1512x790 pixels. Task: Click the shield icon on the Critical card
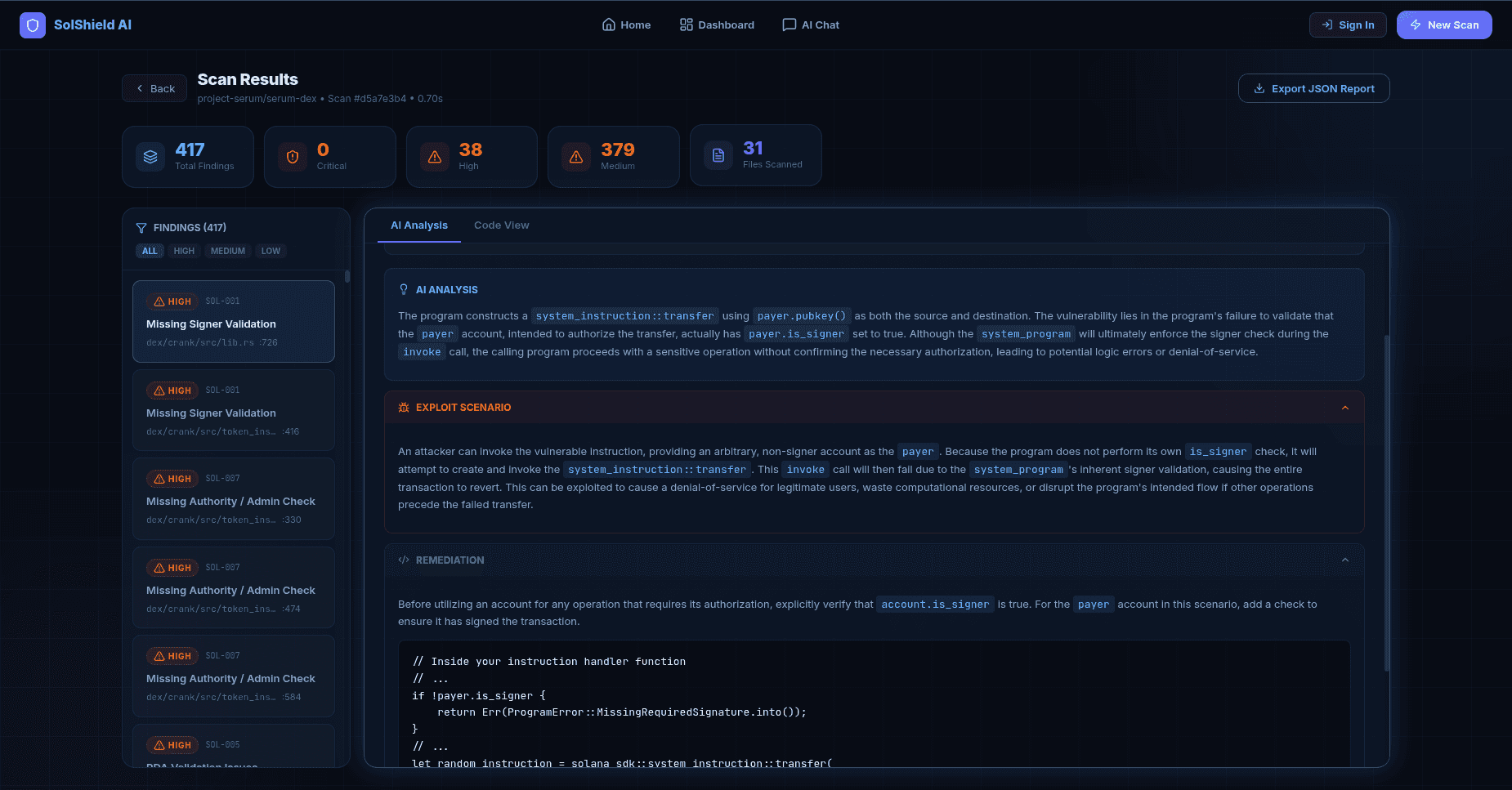(293, 157)
